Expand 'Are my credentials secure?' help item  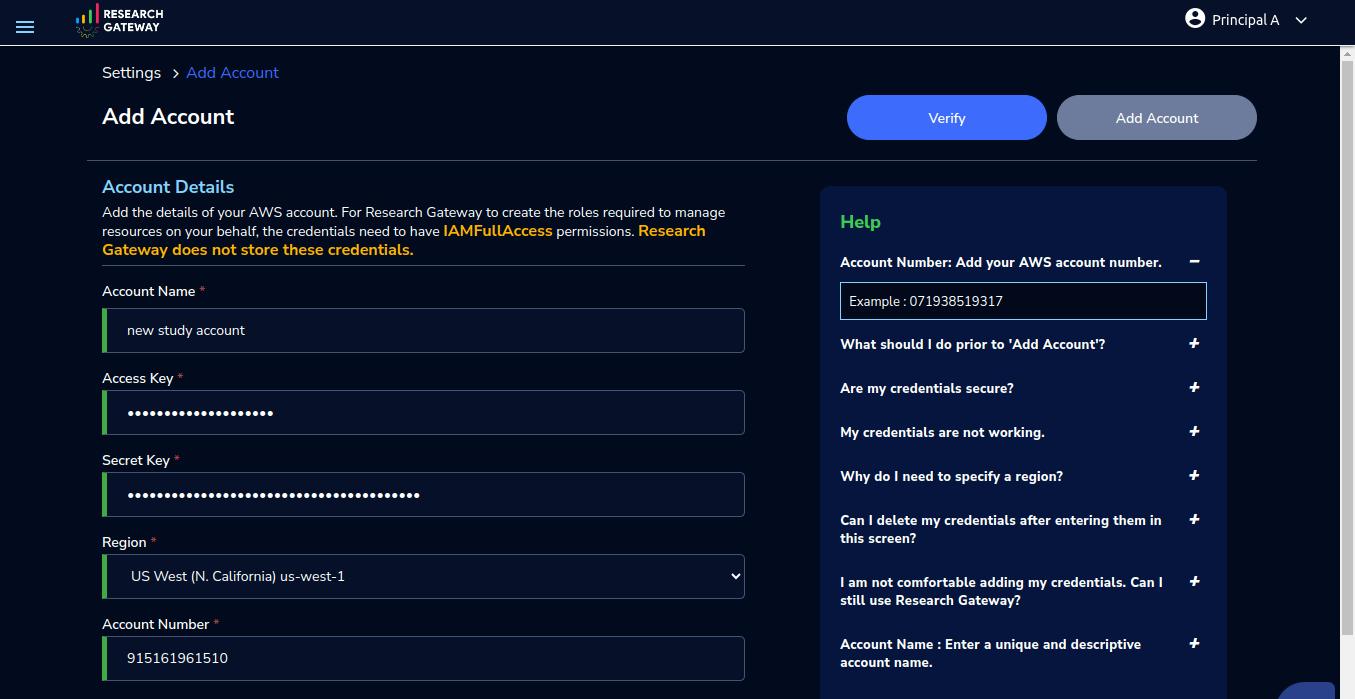point(1194,387)
